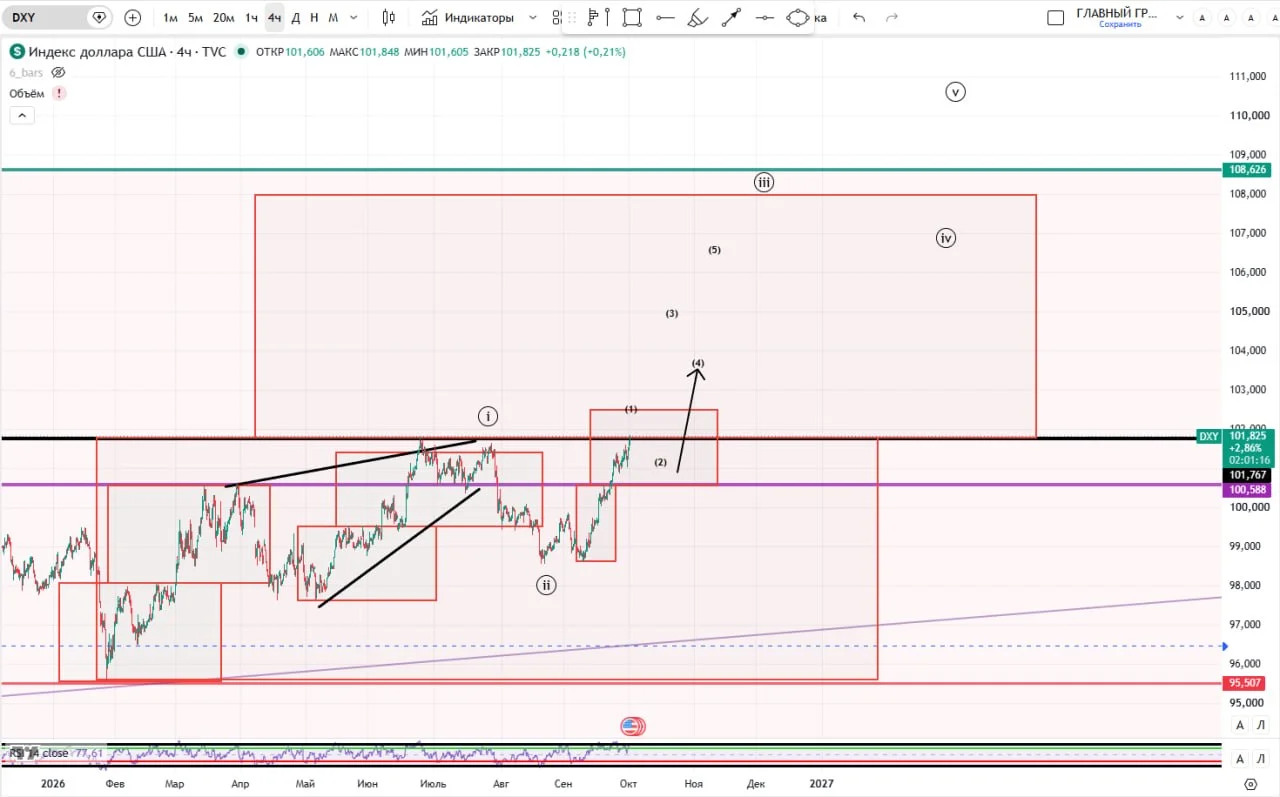This screenshot has height=797, width=1280.
Task: Switch to the 20м timeframe
Action: coord(224,17)
